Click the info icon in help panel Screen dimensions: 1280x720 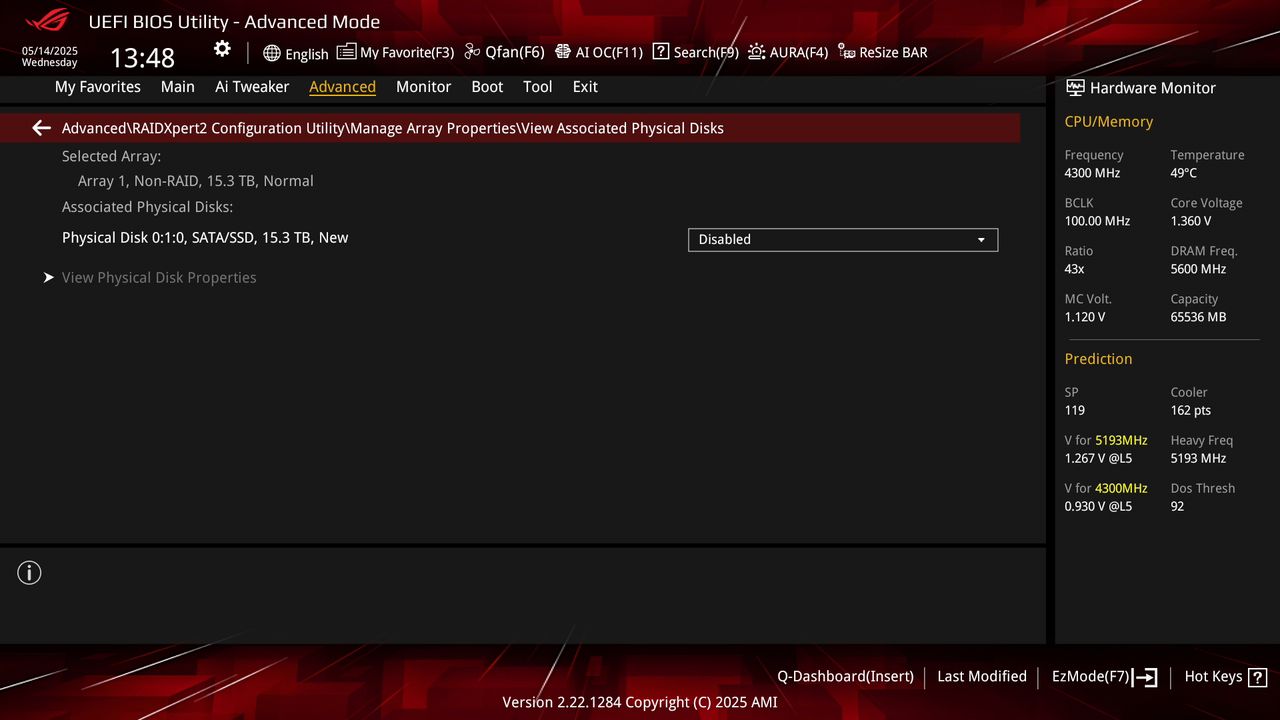(x=29, y=573)
